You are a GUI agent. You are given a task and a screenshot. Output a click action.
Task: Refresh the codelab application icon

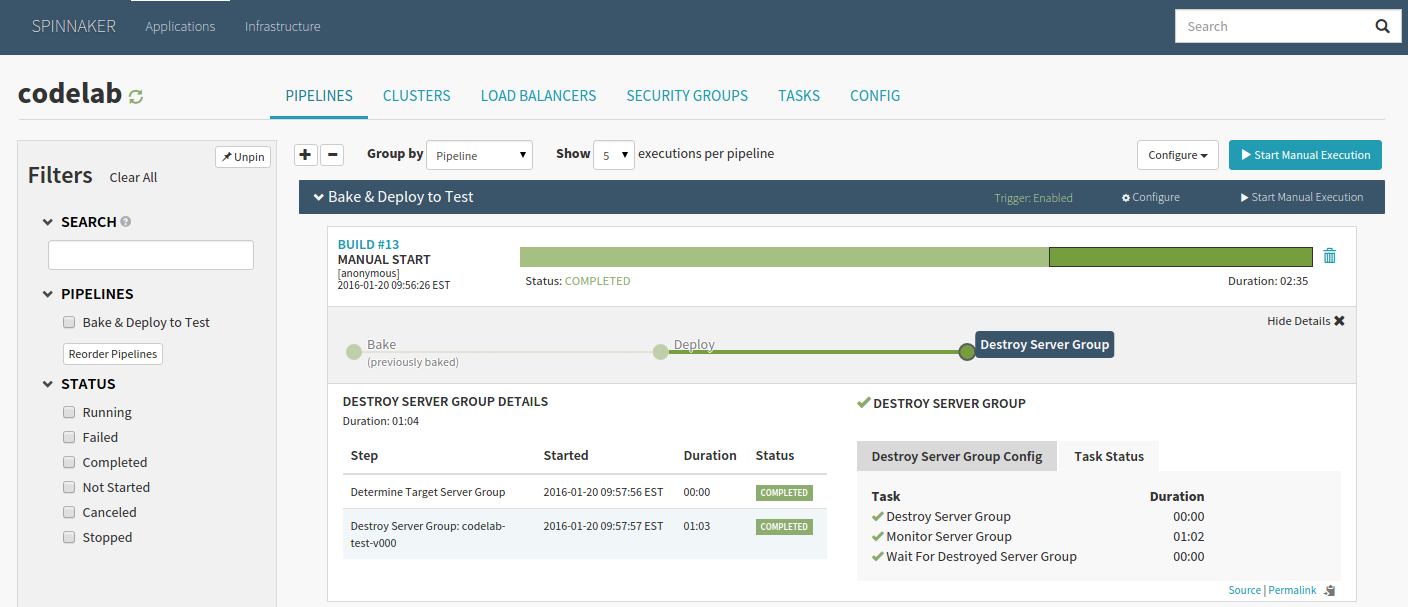pyautogui.click(x=136, y=96)
